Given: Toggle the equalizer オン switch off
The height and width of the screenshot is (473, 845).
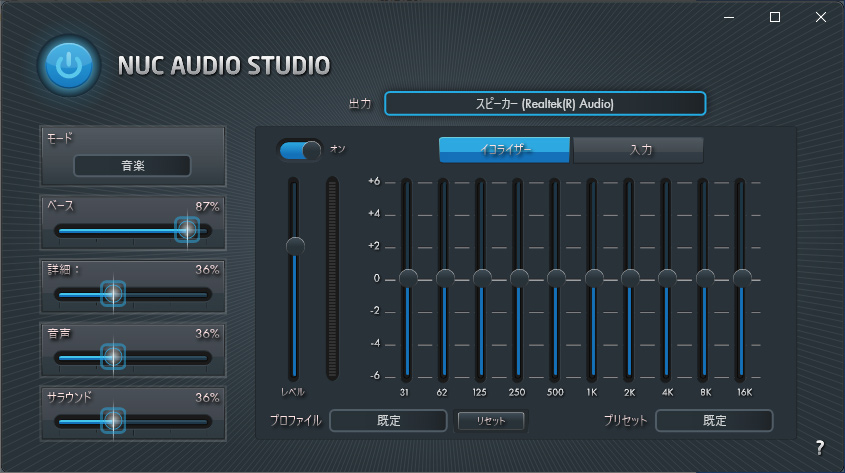Looking at the screenshot, I should click(x=300, y=150).
